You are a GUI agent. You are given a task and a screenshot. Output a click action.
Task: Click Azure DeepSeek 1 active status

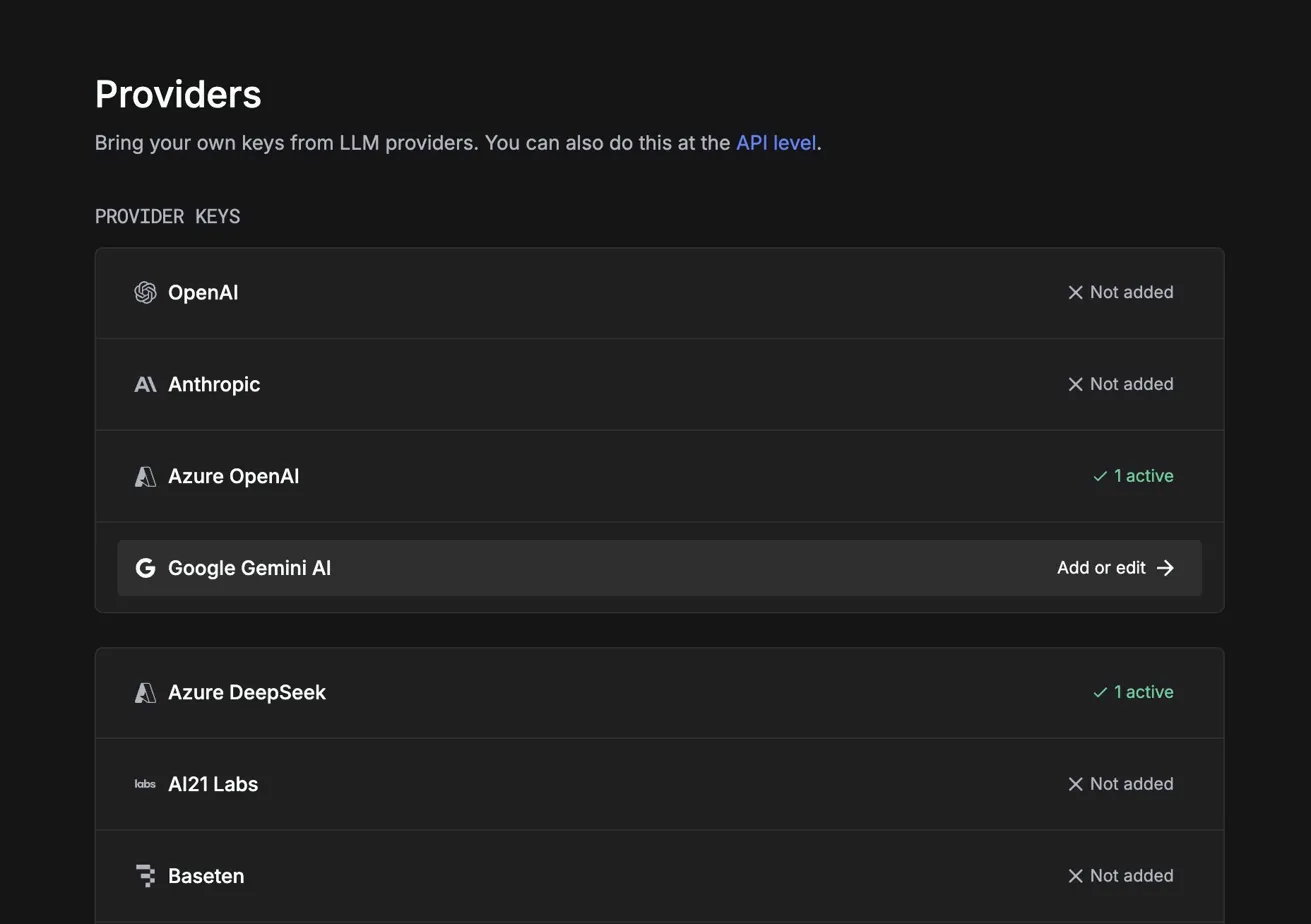click(1133, 692)
